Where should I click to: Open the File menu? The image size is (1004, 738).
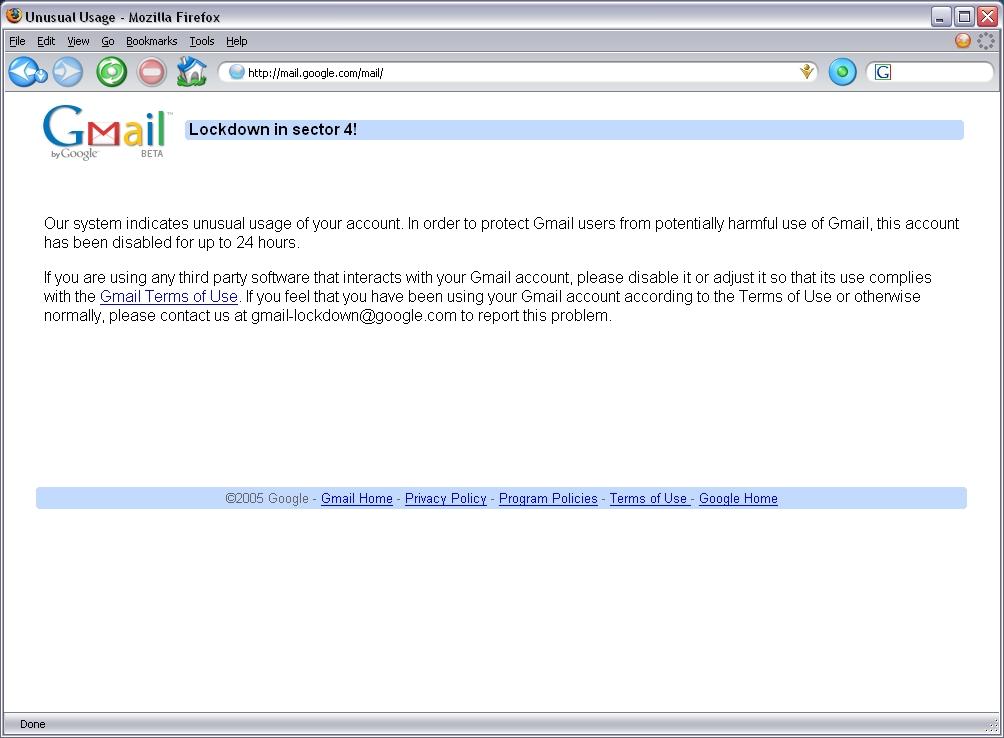coord(17,41)
